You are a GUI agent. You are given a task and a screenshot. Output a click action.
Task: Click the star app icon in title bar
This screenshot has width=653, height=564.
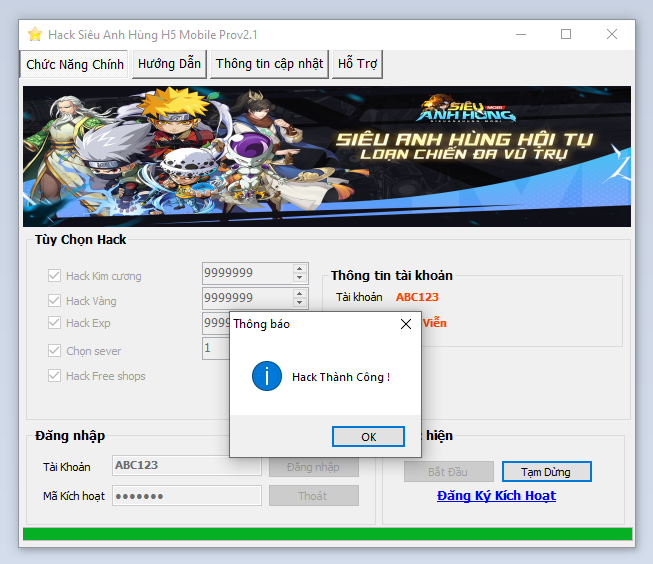coord(35,34)
